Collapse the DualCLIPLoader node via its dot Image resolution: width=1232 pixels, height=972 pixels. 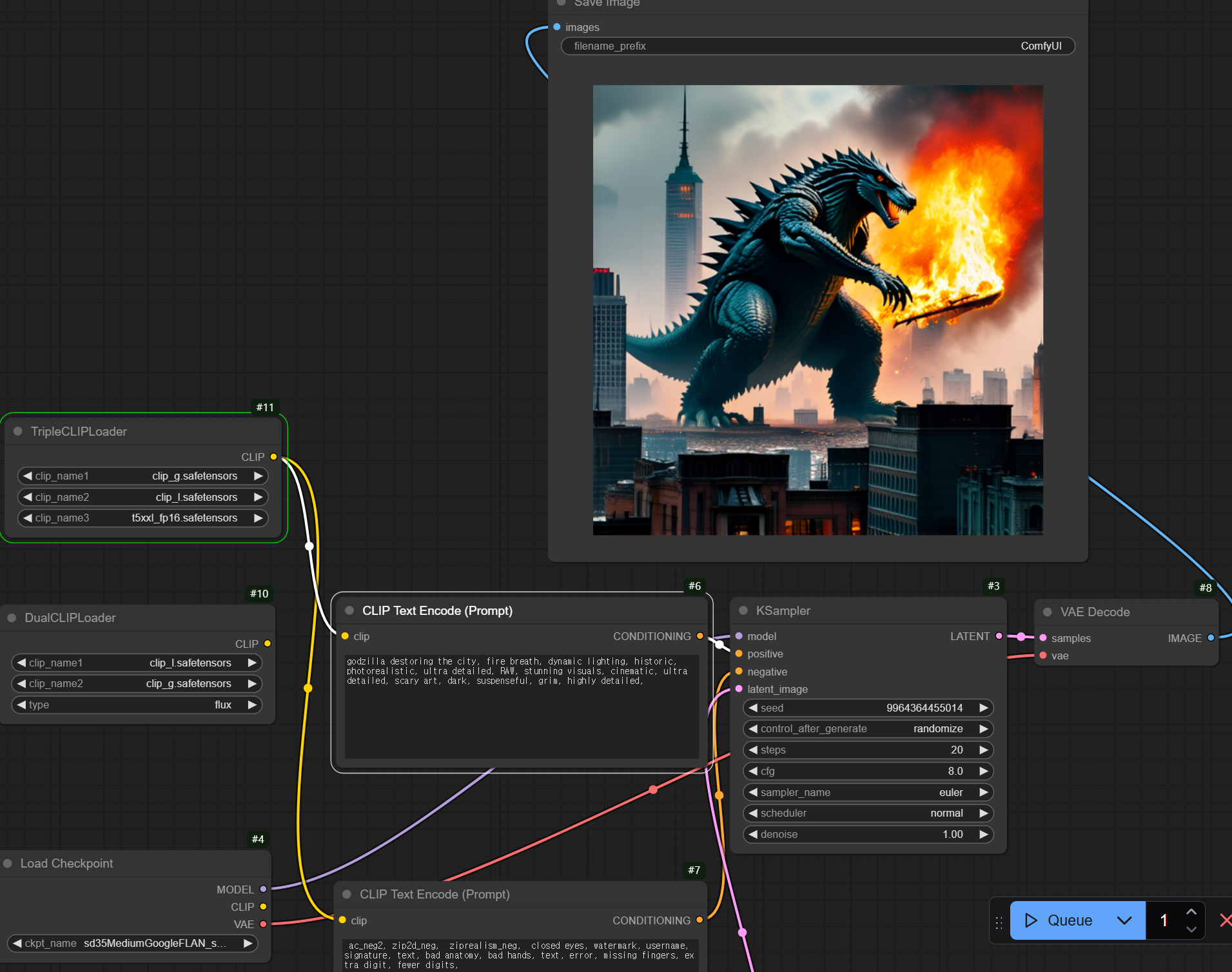[x=12, y=617]
